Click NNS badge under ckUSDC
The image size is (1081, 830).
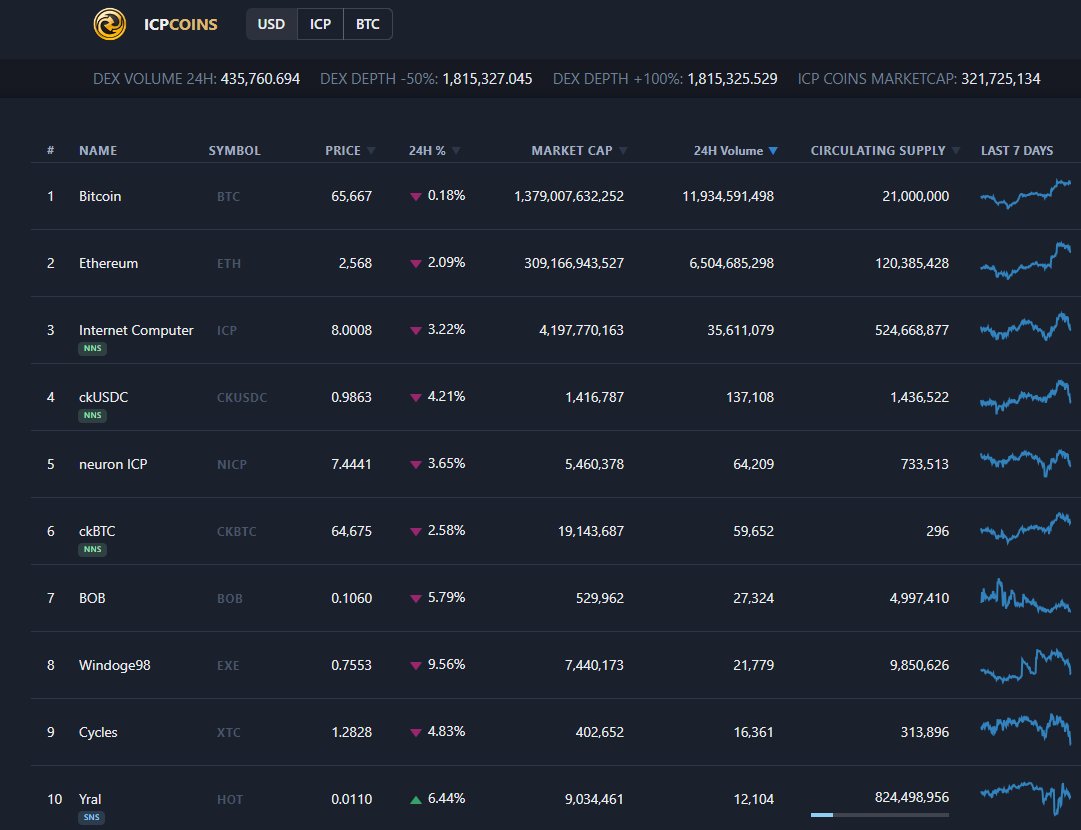tap(92, 415)
